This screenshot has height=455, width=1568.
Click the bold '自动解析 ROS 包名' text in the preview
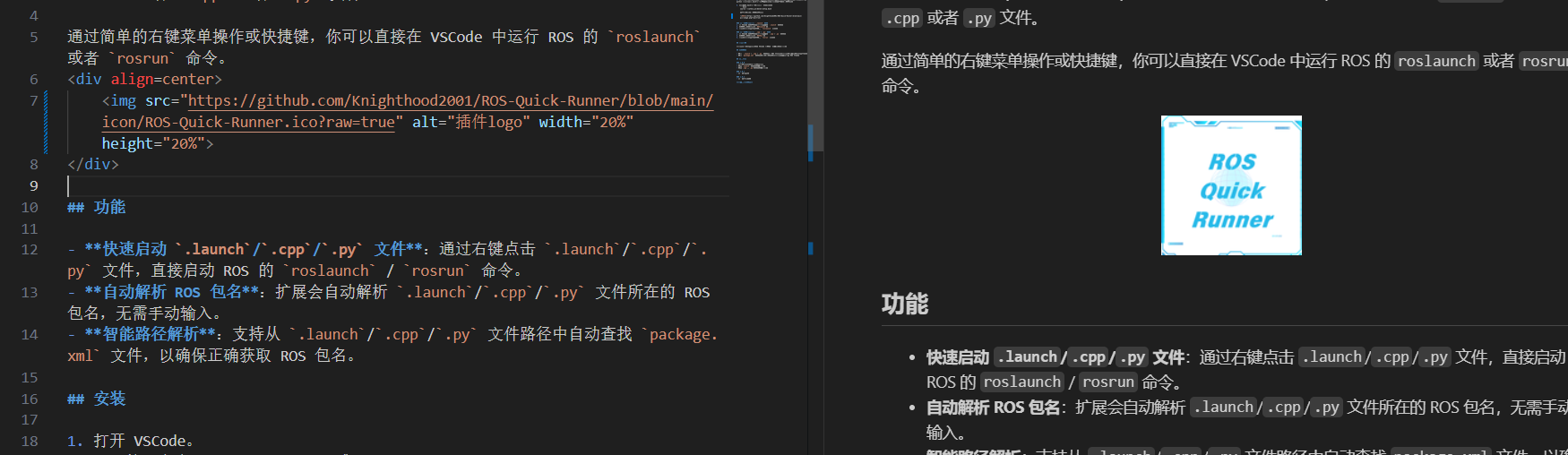[x=994, y=408]
